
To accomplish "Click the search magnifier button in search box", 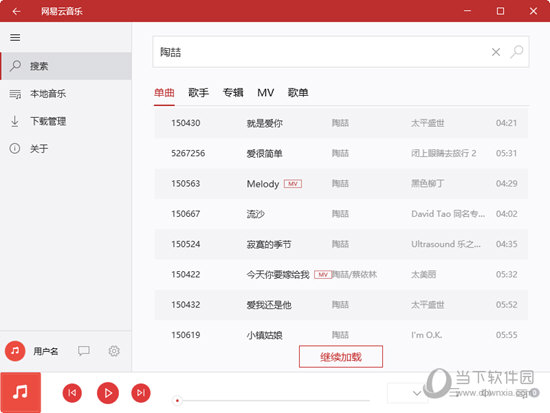I will click(x=517, y=52).
